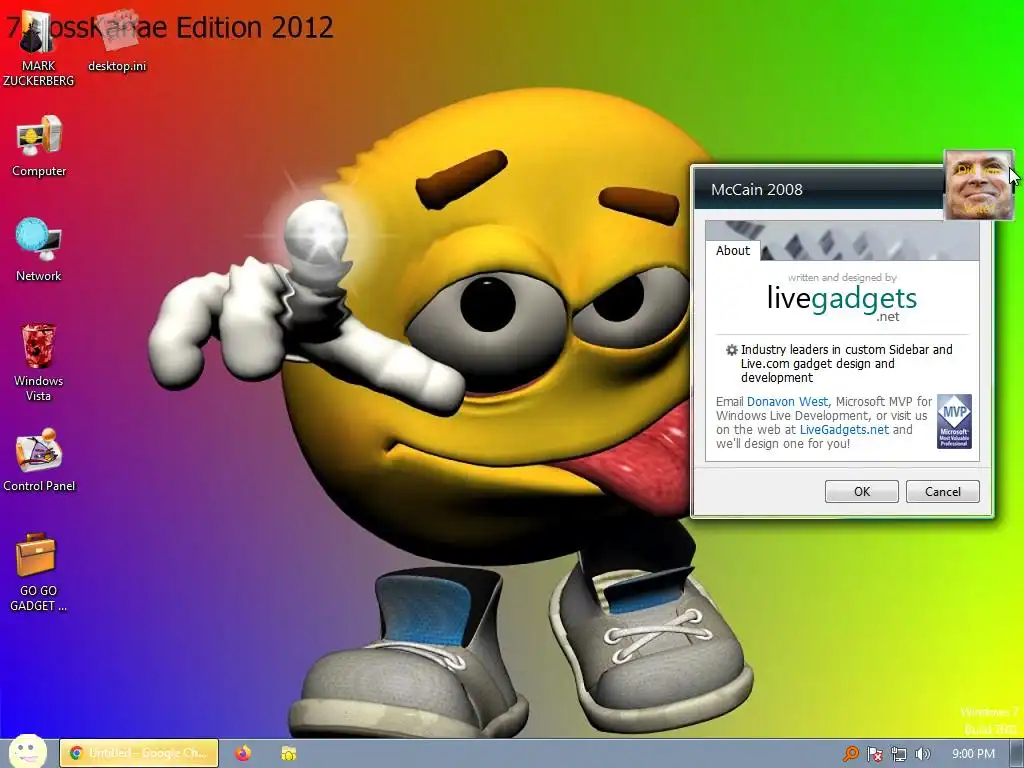1024x768 pixels.
Task: Open the Windows Vista recycle bin icon
Action: pos(39,362)
